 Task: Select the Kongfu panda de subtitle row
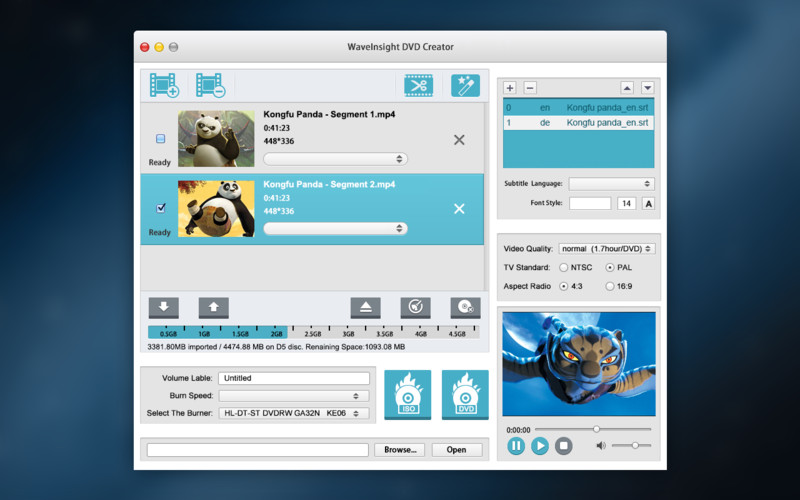(578, 123)
